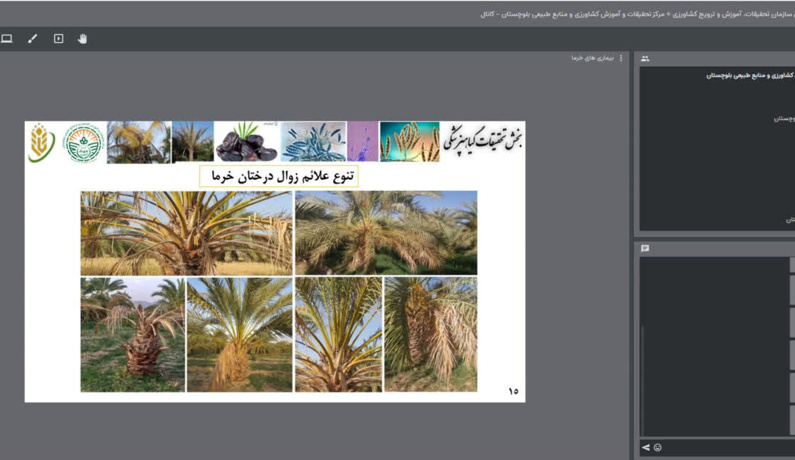Click slide page number ۱۵

[x=513, y=391]
